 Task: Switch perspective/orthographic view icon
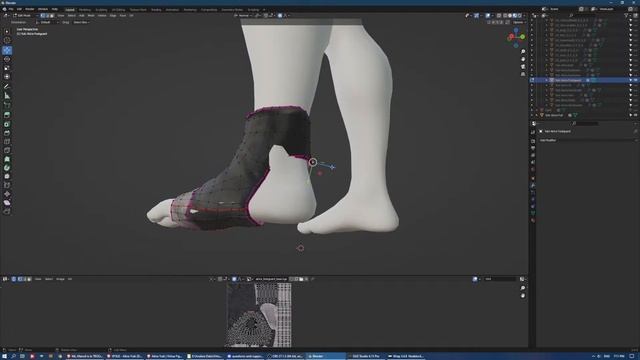click(523, 74)
